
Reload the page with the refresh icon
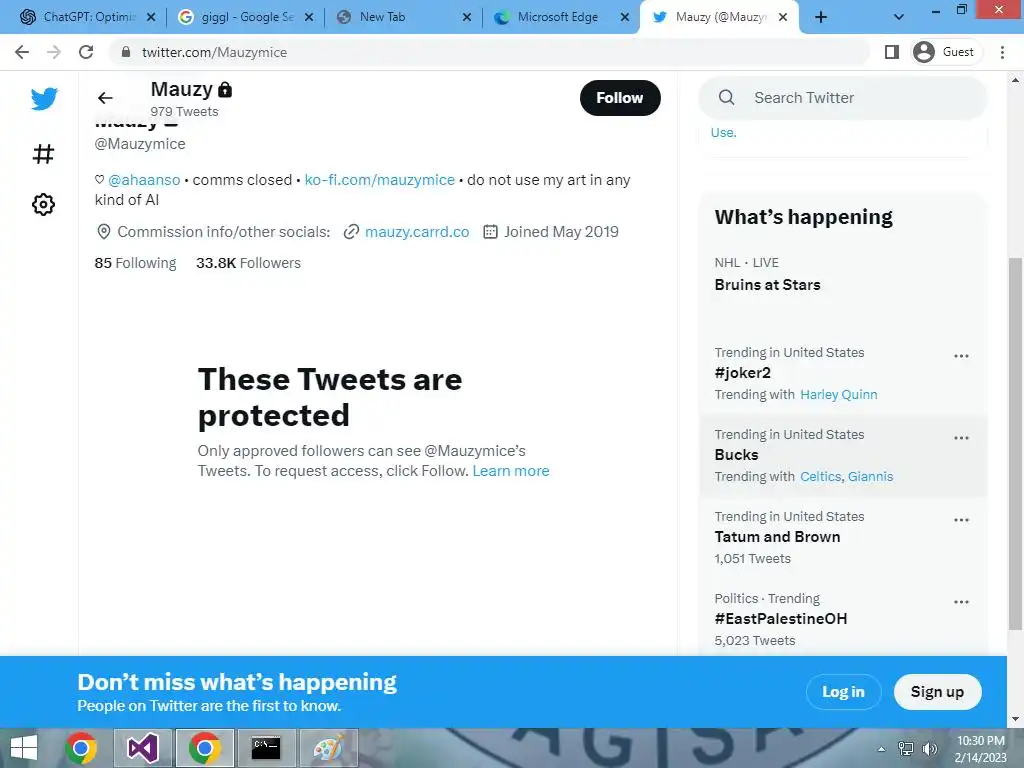[86, 52]
